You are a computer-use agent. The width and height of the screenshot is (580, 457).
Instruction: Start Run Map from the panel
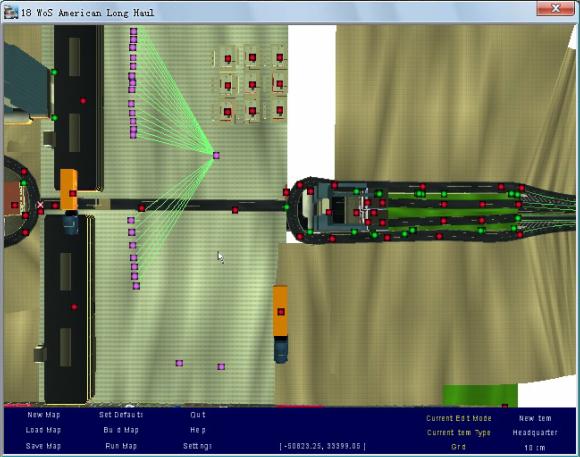(x=121, y=446)
